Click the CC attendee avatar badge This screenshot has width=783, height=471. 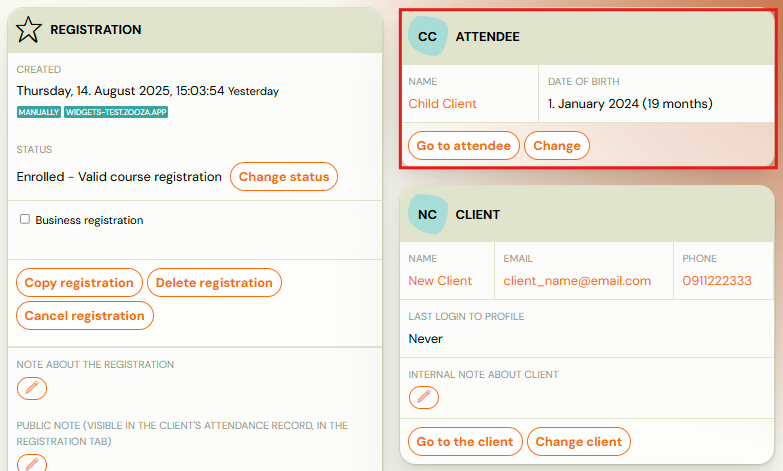point(427,36)
